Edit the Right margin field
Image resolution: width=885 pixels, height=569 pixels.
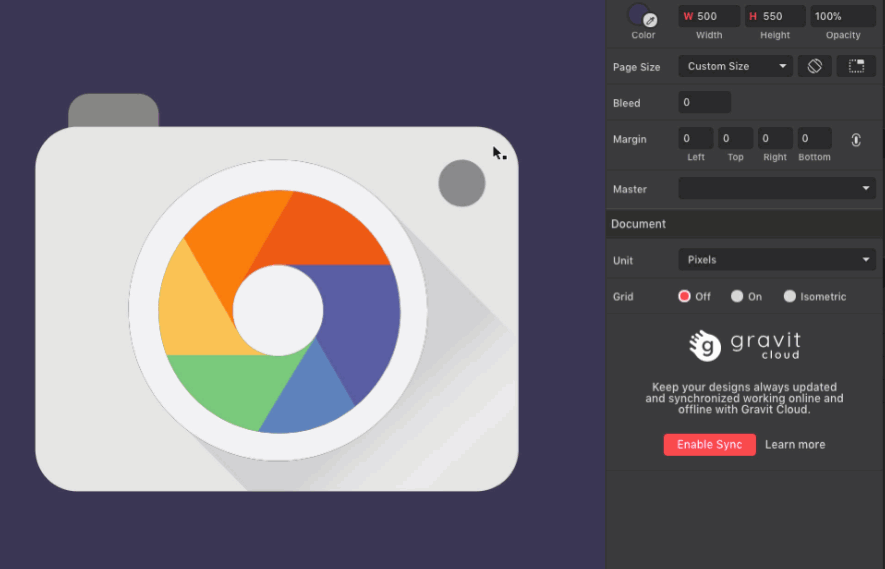pyautogui.click(x=775, y=138)
